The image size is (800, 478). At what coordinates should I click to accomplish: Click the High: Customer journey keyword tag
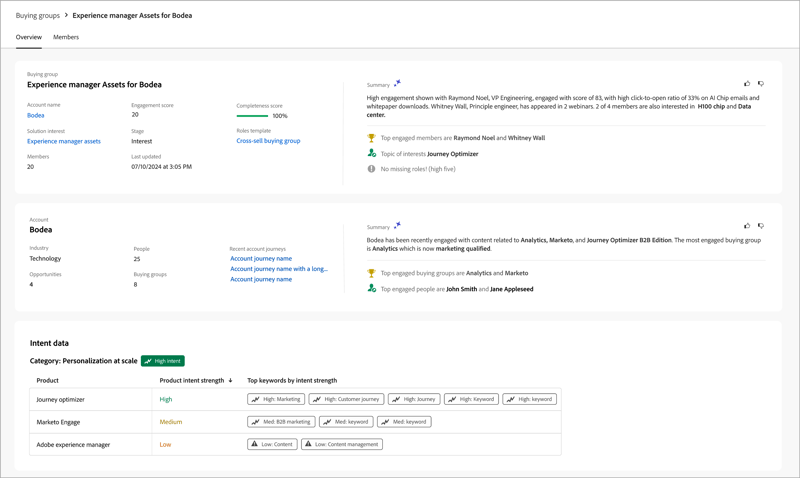(x=346, y=399)
